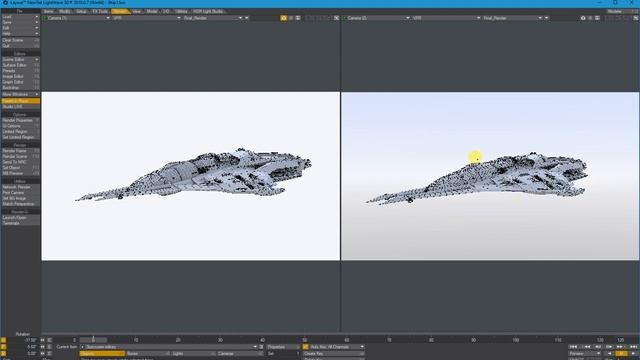The width and height of the screenshot is (640, 360).
Task: Toggle the Heading rotation channel
Action: click(3, 340)
